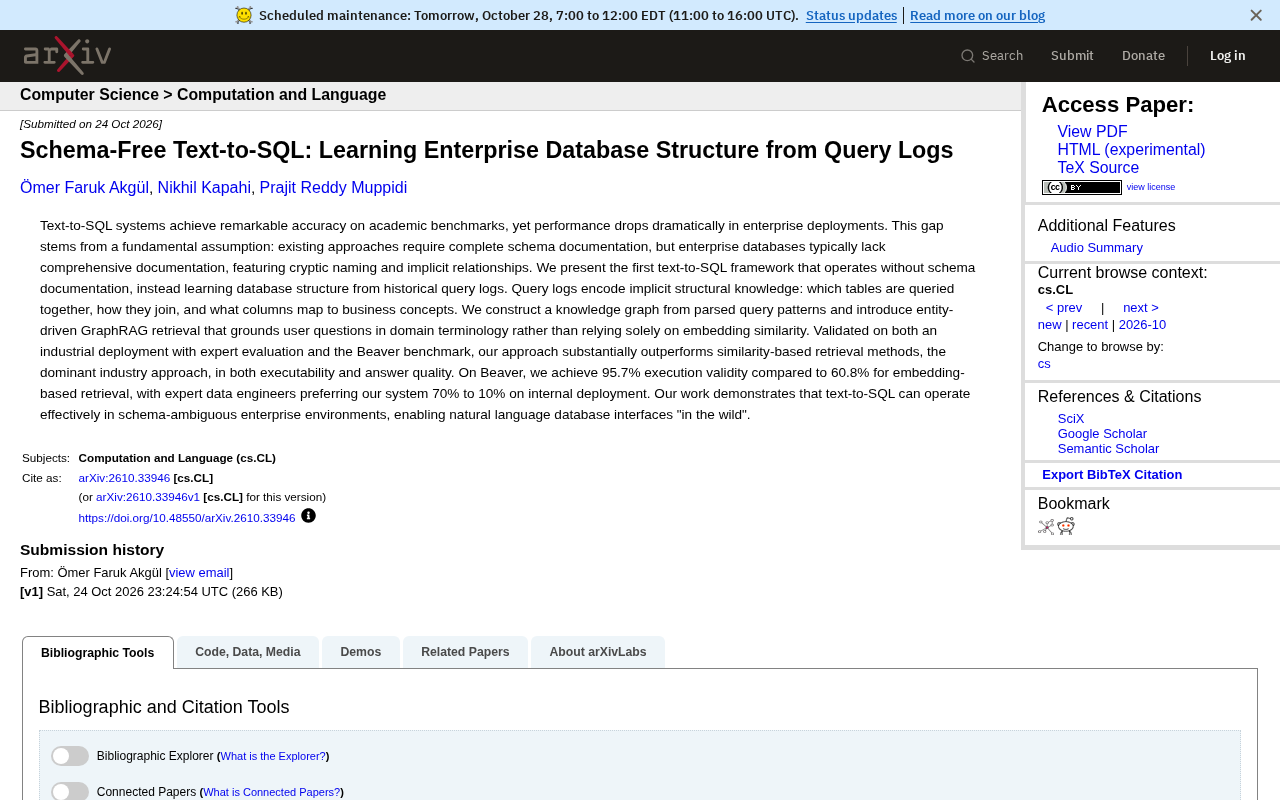
Task: Dismiss the scheduled maintenance banner
Action: click(x=1256, y=15)
